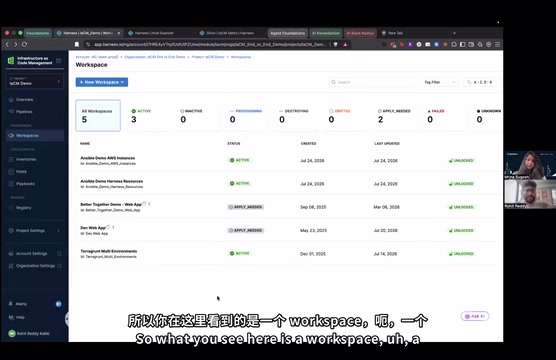This screenshot has height=360, width=556.
Task: Open the Better Together Demo - Web App workspace
Action: click(111, 205)
